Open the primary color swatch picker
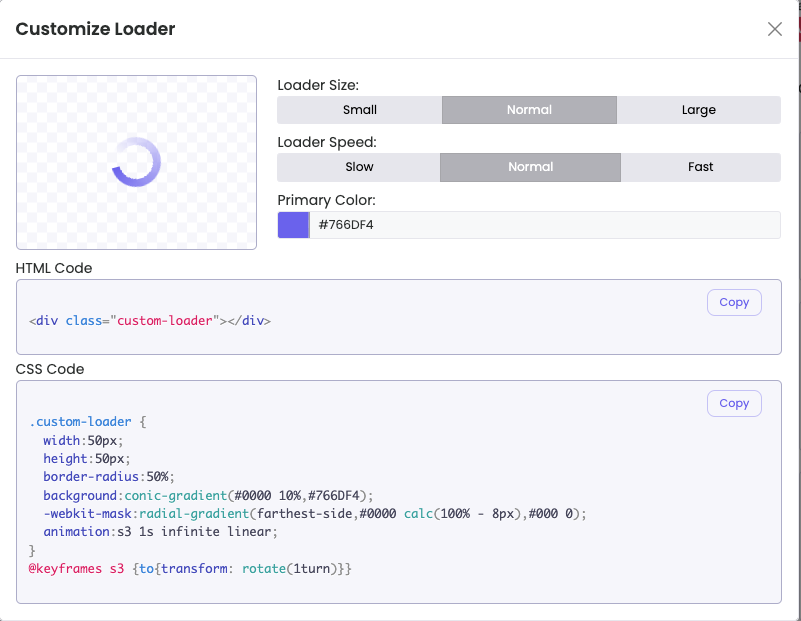Viewport: 801px width, 621px height. [293, 225]
